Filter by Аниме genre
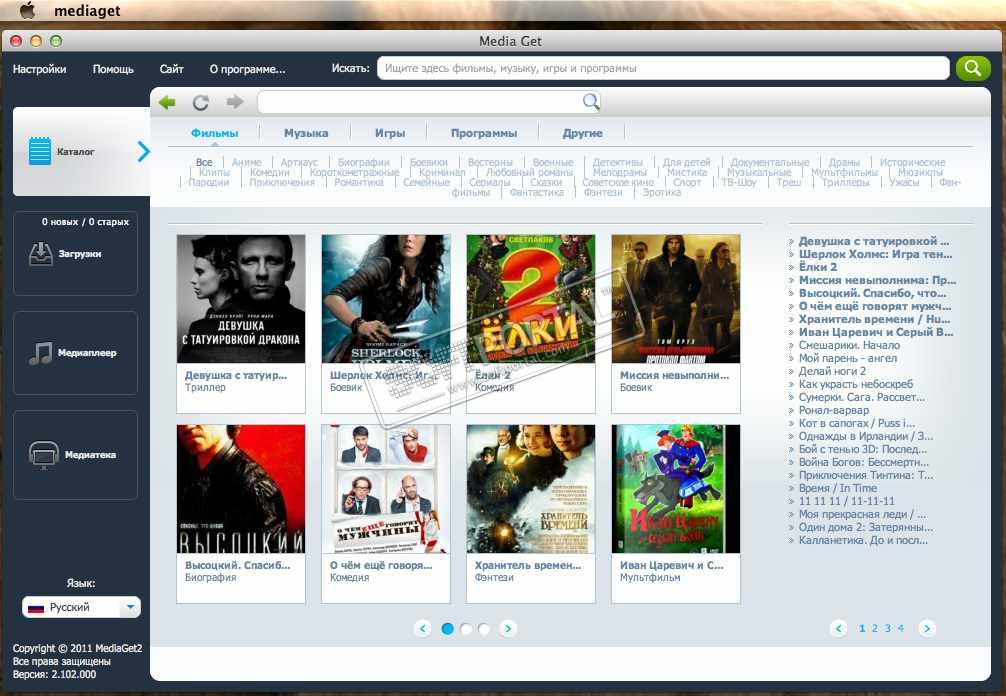This screenshot has height=696, width=1006. [246, 162]
